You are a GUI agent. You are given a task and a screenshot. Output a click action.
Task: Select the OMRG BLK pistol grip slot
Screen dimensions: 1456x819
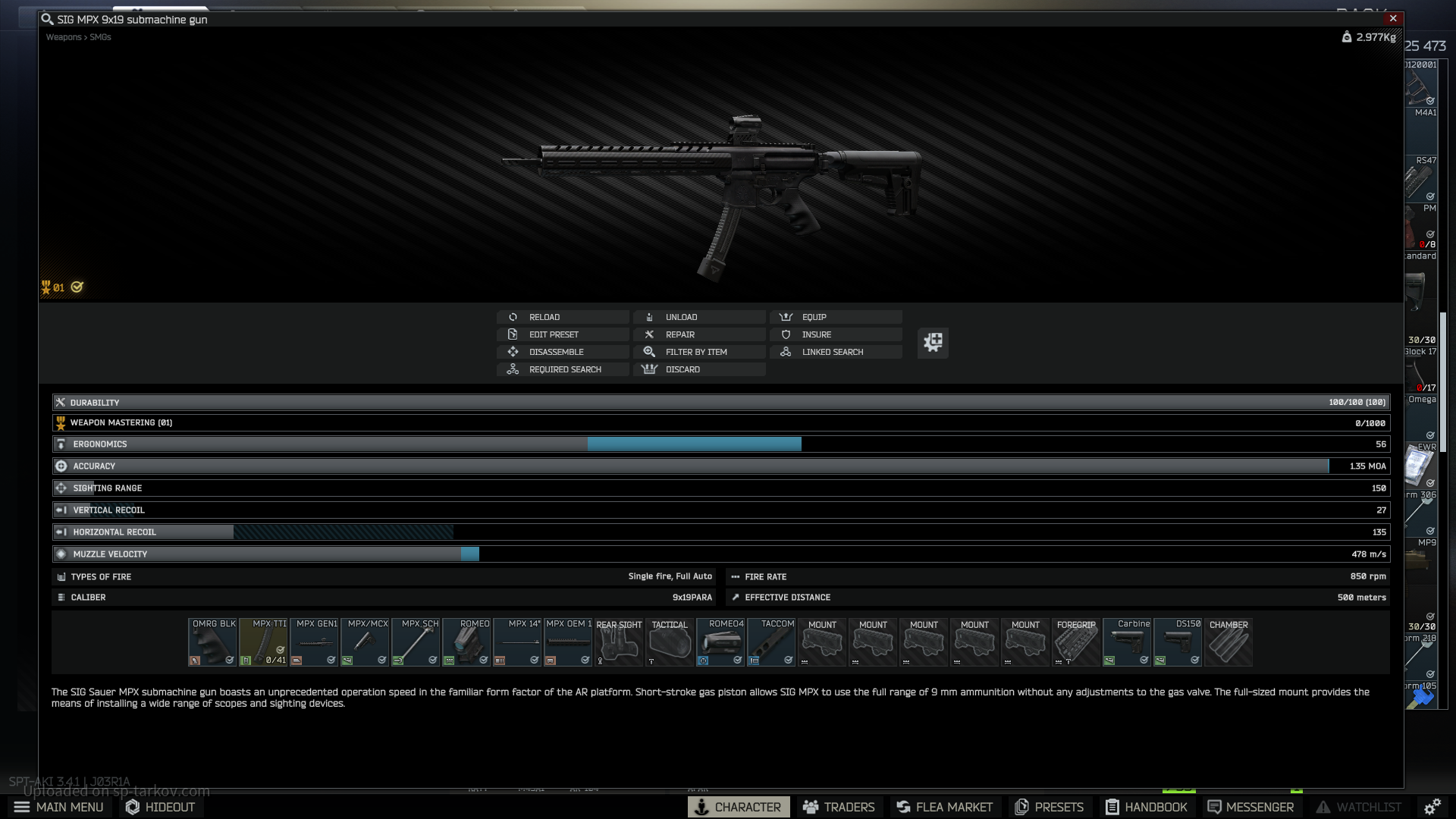[213, 642]
